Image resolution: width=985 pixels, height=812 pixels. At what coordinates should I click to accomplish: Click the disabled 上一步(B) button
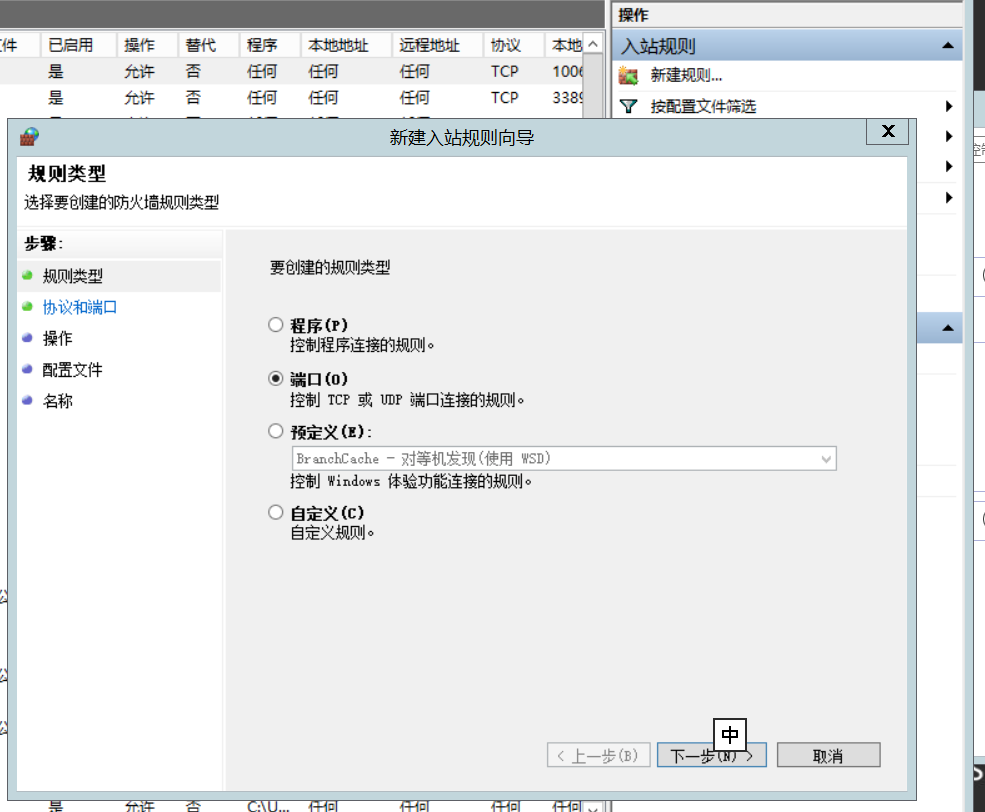click(598, 755)
